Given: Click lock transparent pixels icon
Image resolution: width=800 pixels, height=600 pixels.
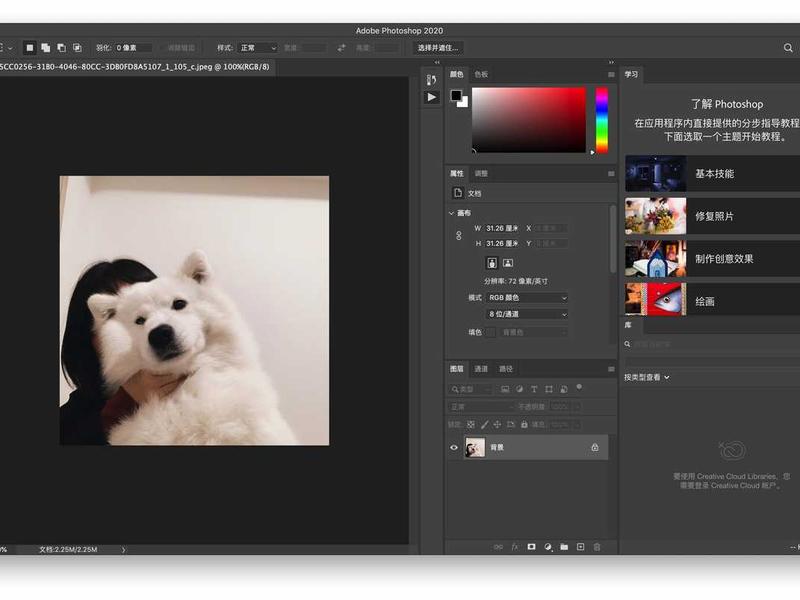Looking at the screenshot, I should tap(470, 424).
